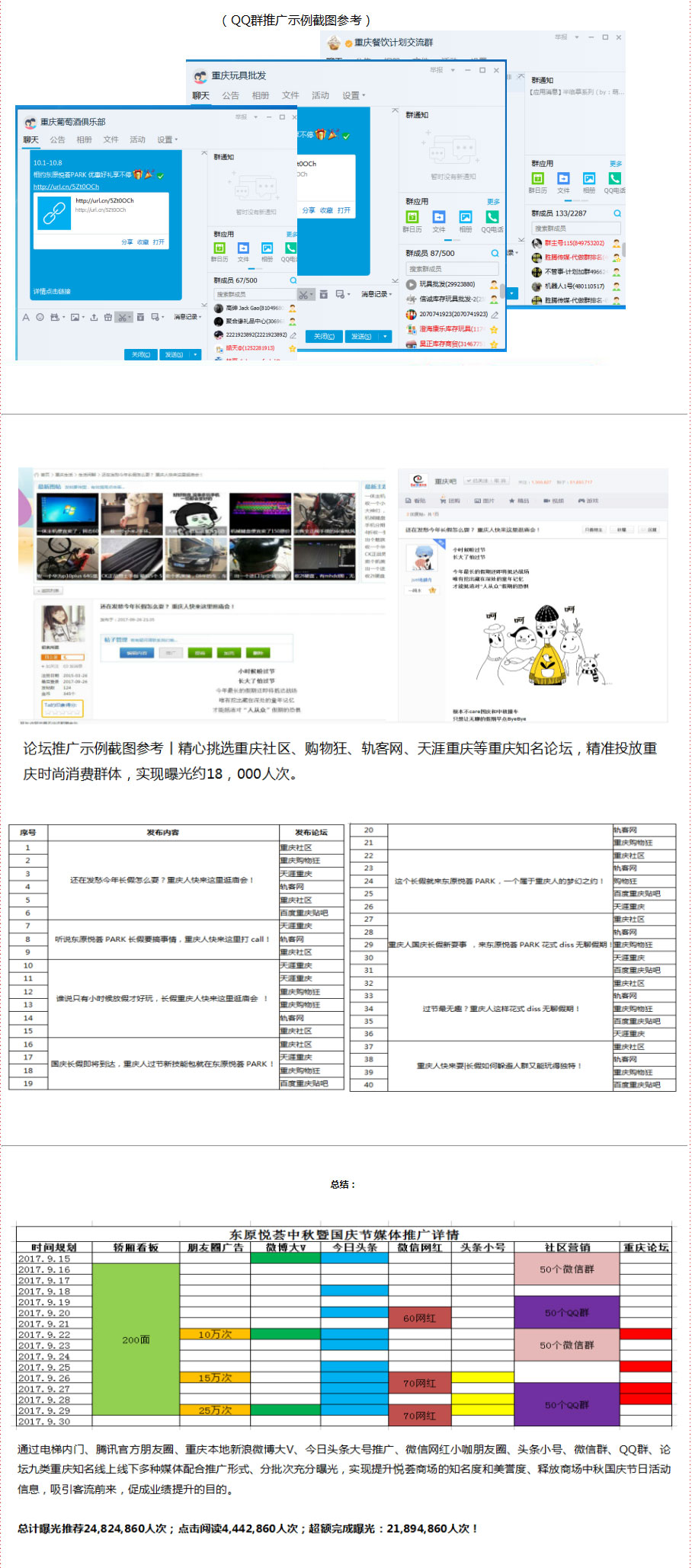Open 文件 group app icon in 重庆葡萄酒俱乐部 window
The height and width of the screenshot is (1568, 692).
tap(243, 248)
